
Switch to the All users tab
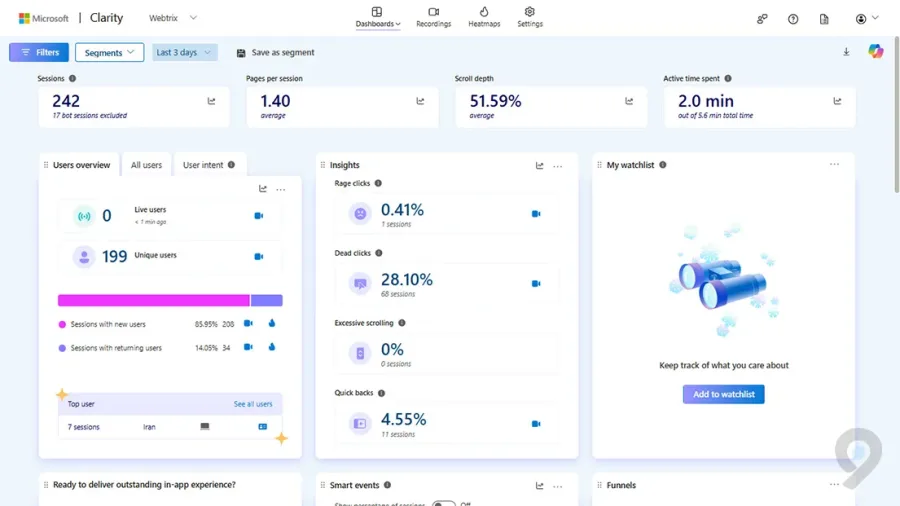146,165
